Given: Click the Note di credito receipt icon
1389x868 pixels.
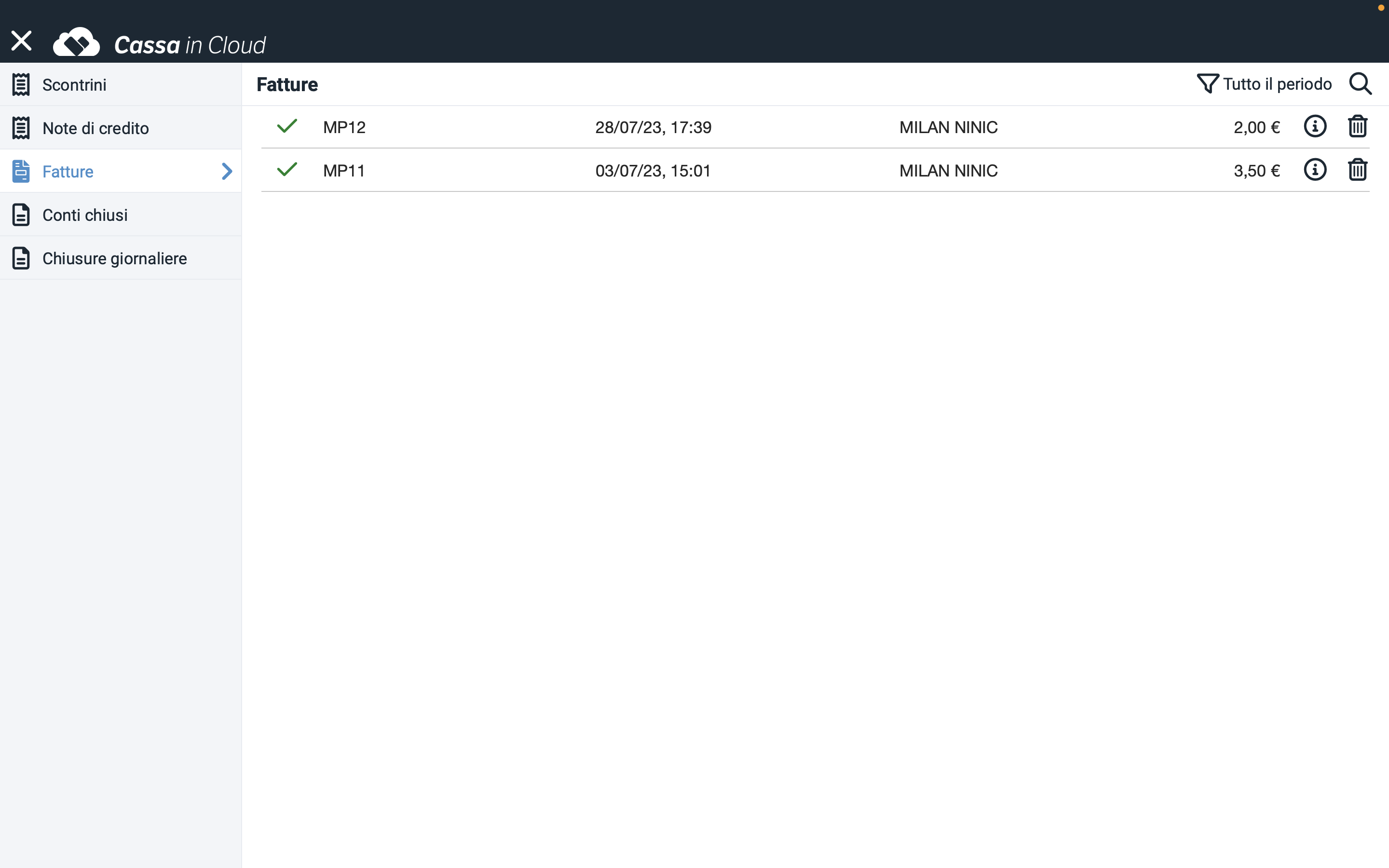Looking at the screenshot, I should (x=21, y=128).
